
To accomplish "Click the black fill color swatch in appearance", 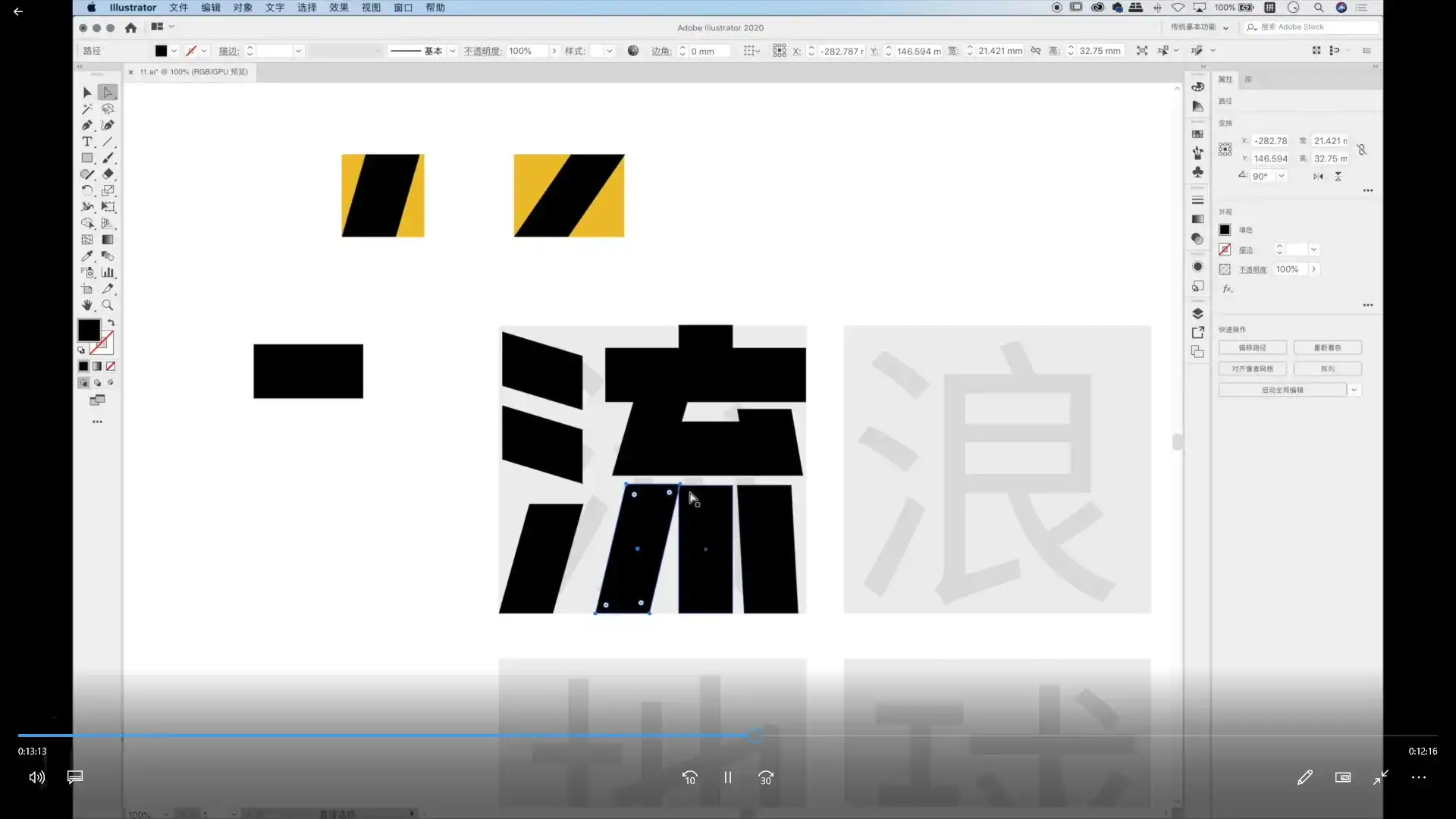I will pos(1225,229).
